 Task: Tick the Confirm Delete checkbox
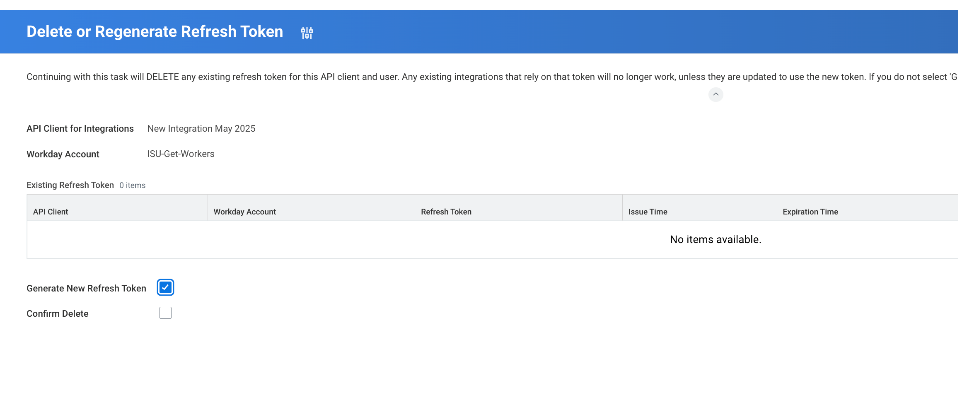click(x=166, y=313)
